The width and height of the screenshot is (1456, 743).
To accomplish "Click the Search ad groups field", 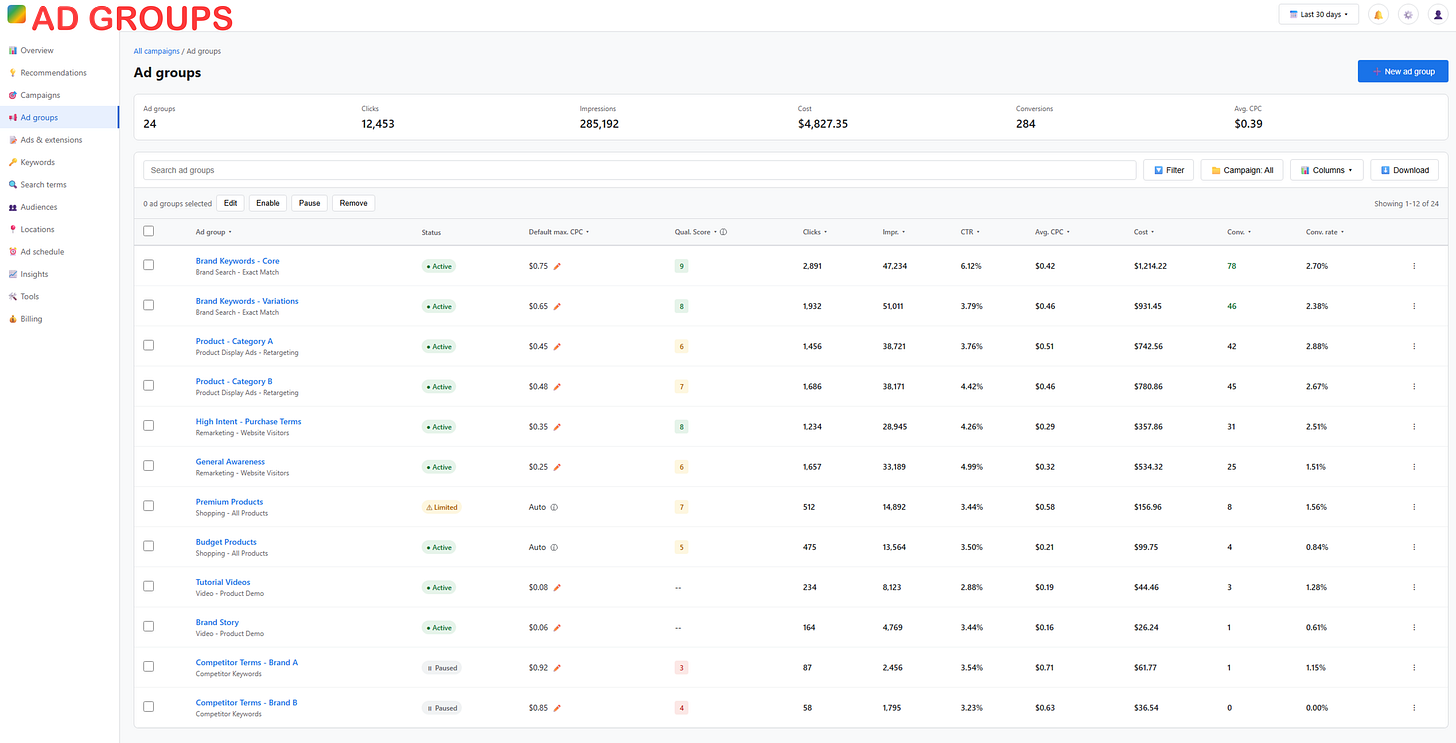I will (640, 170).
